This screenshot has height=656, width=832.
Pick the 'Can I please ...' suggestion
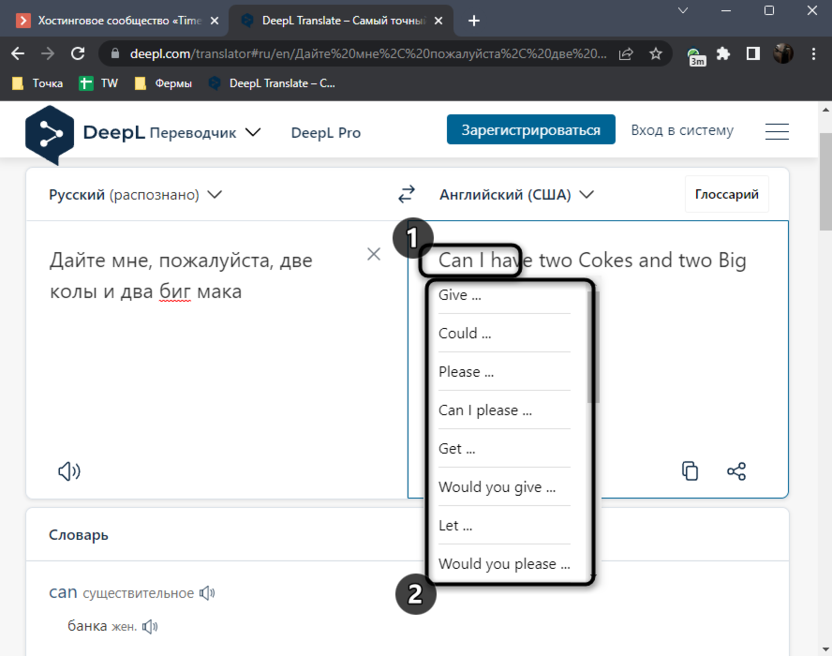tap(485, 410)
